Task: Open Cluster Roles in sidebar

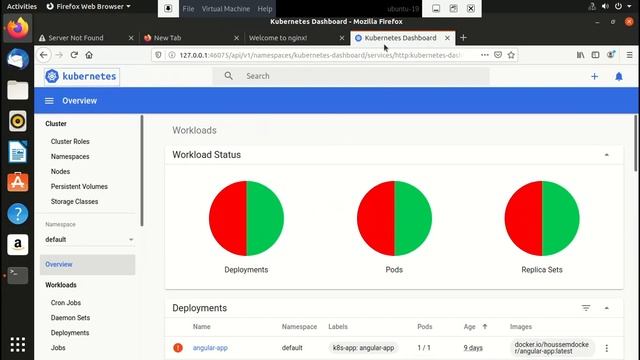Action: (70, 141)
